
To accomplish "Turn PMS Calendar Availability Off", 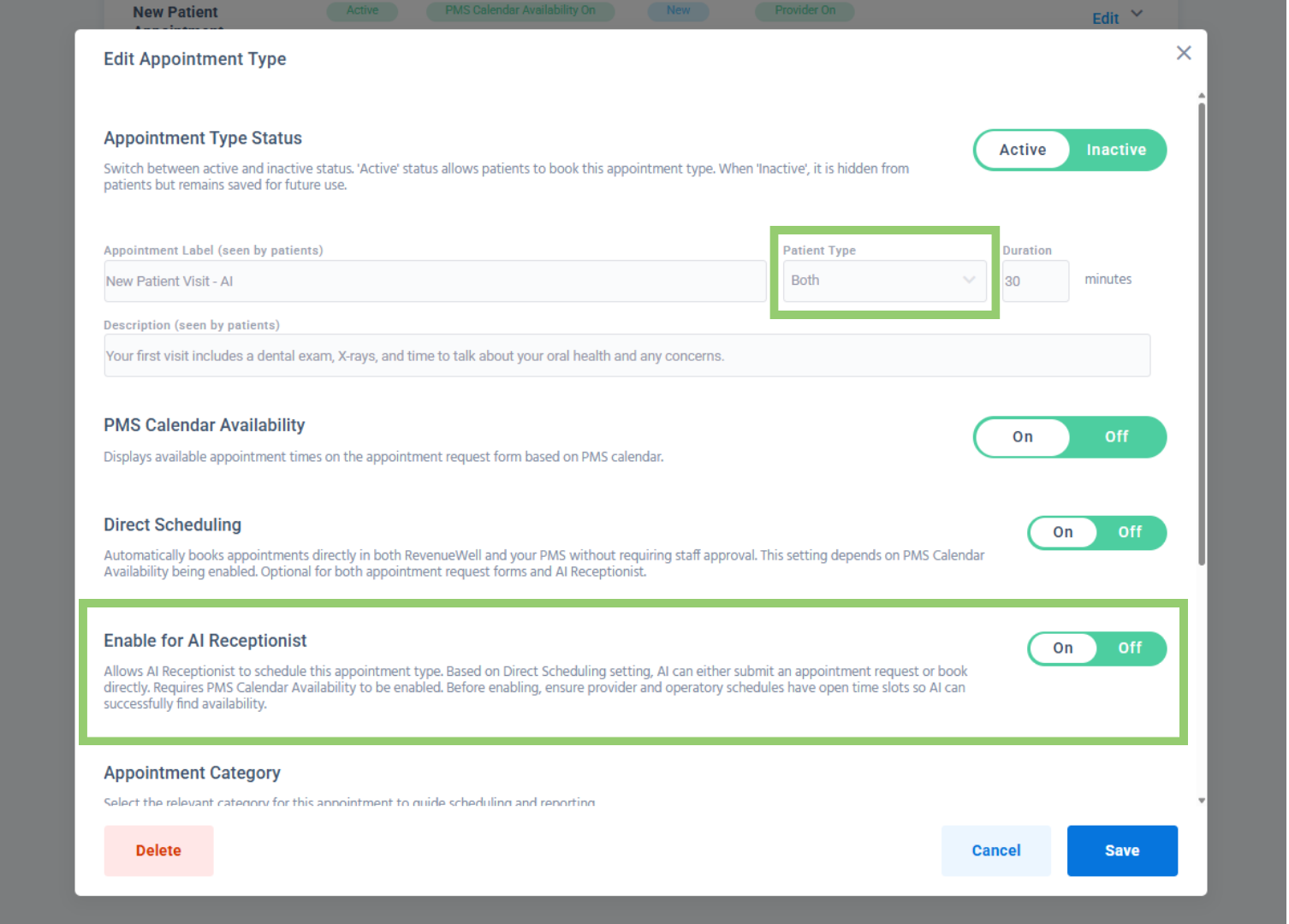I will pos(1115,436).
